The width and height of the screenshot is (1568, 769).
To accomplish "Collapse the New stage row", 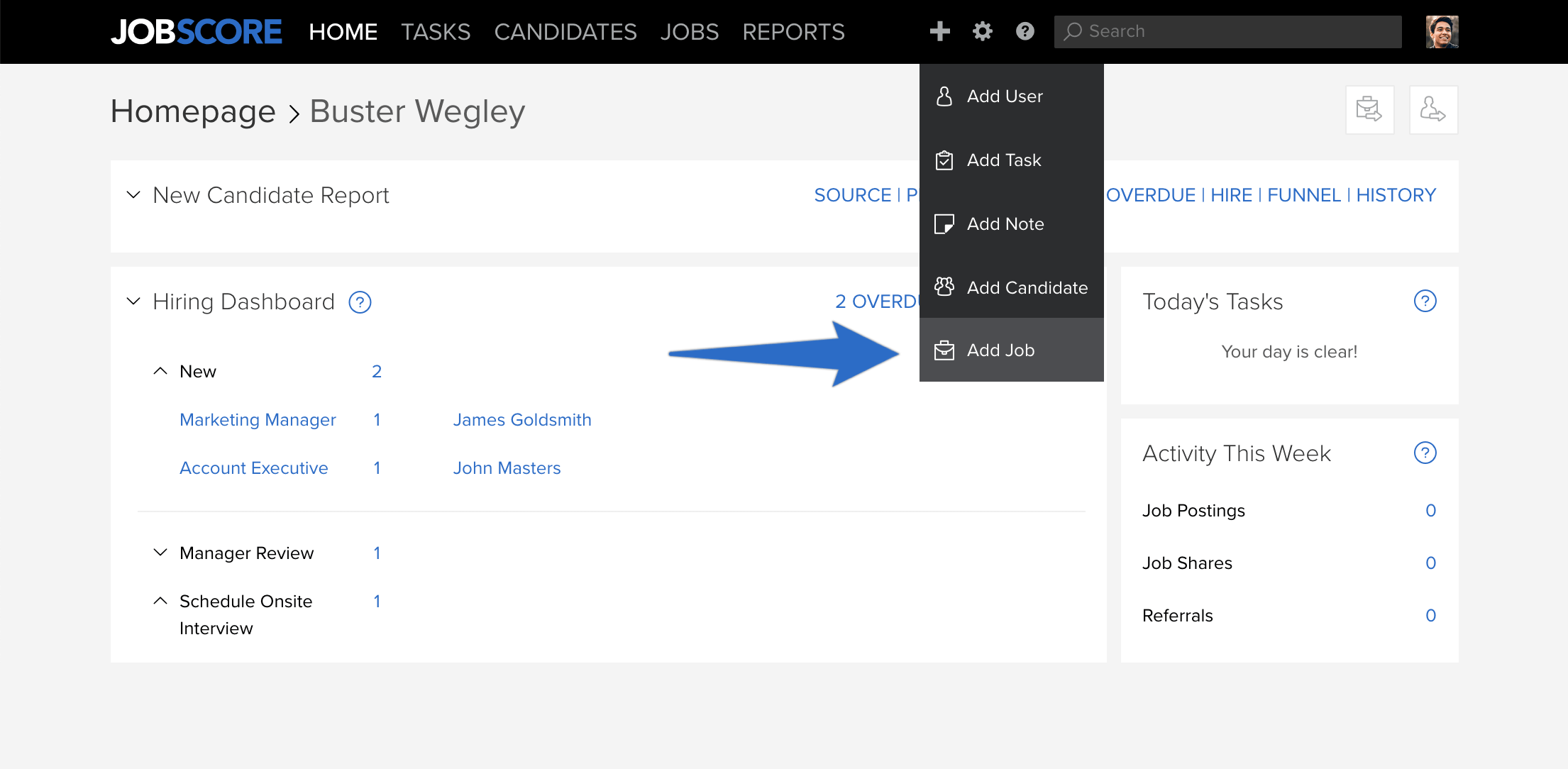I will 160,371.
